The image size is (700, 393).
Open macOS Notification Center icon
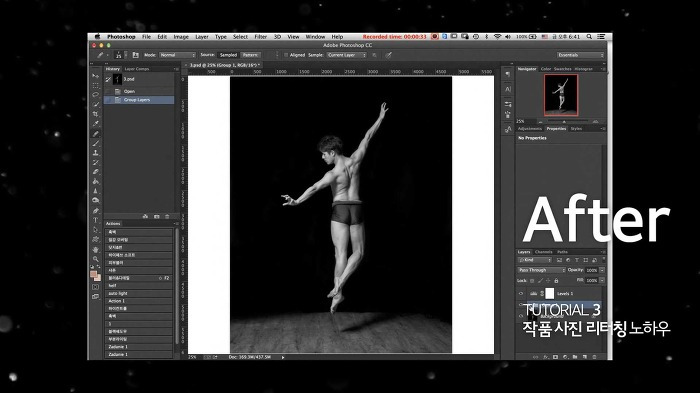click(x=601, y=37)
